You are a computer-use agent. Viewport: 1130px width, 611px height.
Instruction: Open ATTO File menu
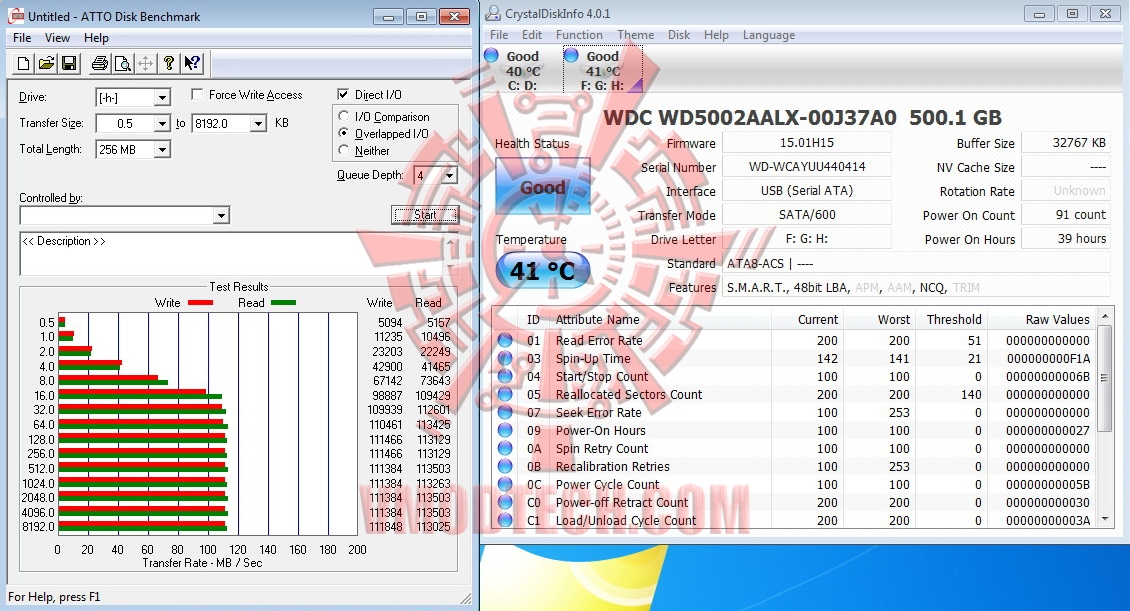(22, 37)
